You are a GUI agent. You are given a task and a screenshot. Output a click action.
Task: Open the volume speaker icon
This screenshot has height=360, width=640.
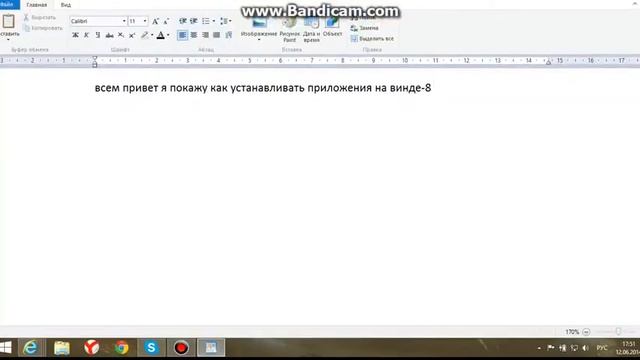pos(586,348)
